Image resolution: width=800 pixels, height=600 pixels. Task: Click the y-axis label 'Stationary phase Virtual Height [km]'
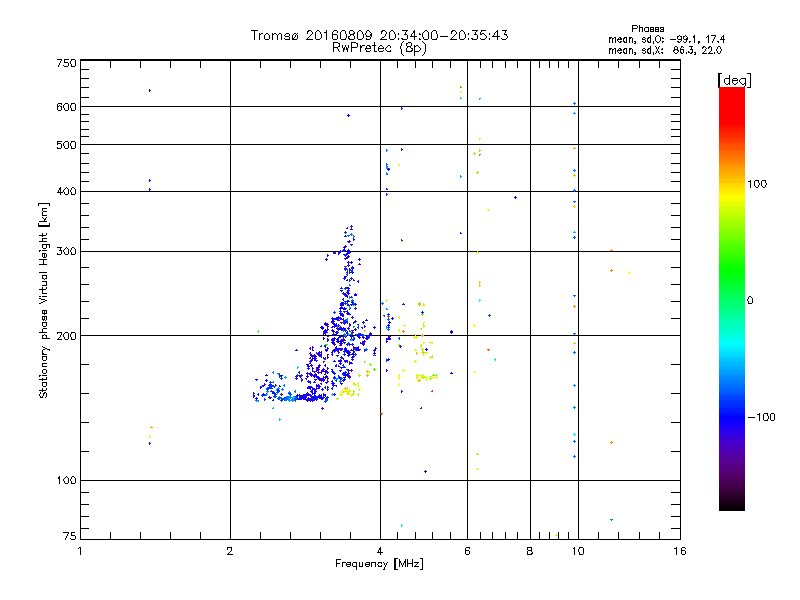click(44, 300)
